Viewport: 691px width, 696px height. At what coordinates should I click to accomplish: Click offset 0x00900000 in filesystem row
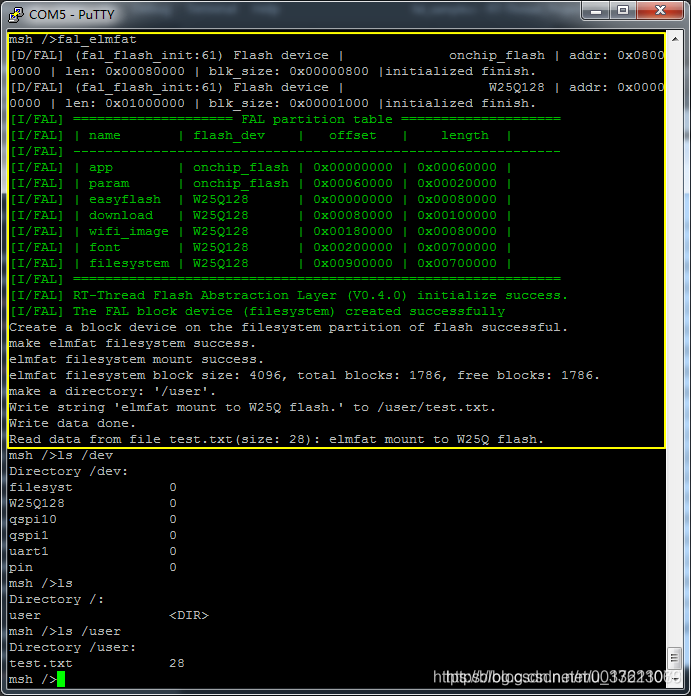tap(353, 263)
